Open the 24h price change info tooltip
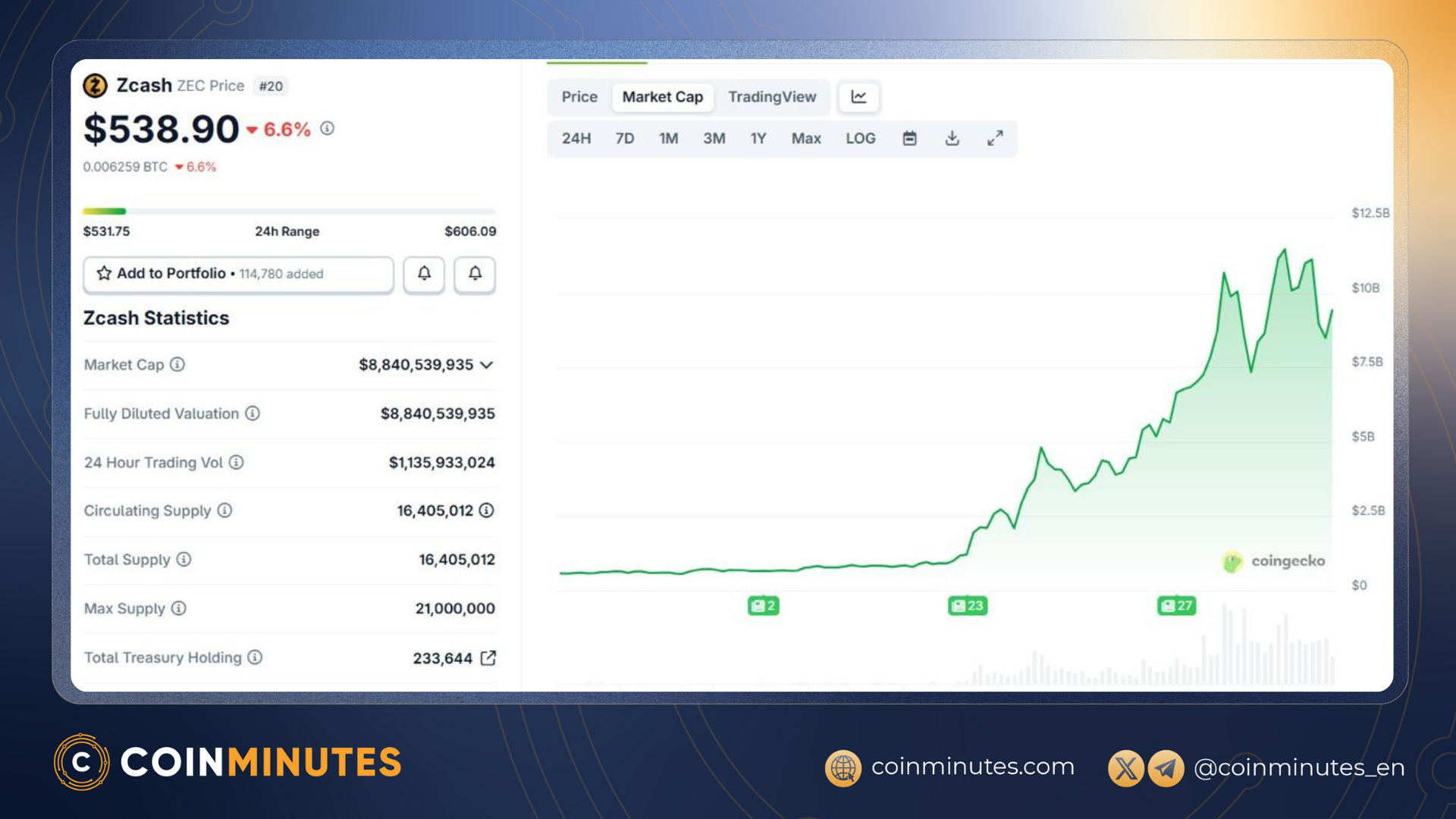This screenshot has width=1456, height=819. coord(327,129)
